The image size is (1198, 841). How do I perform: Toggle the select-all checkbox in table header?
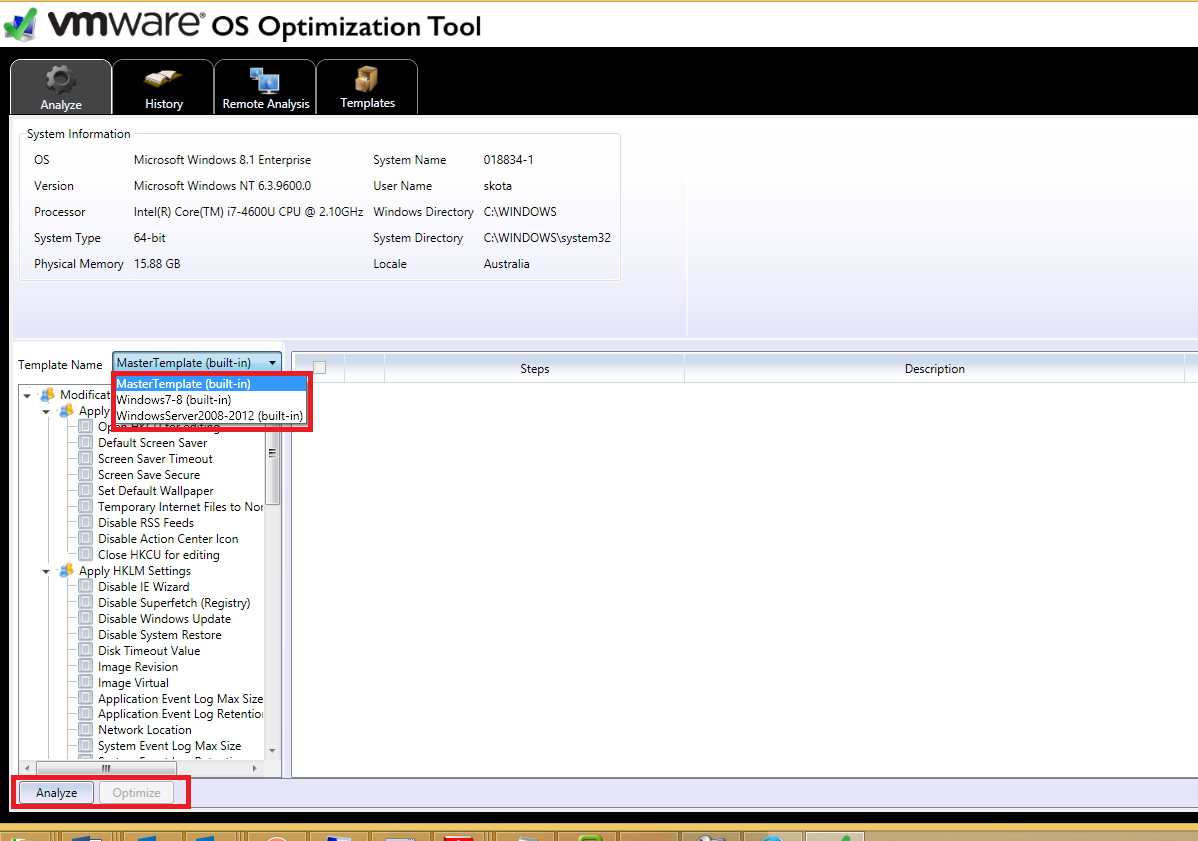[319, 367]
